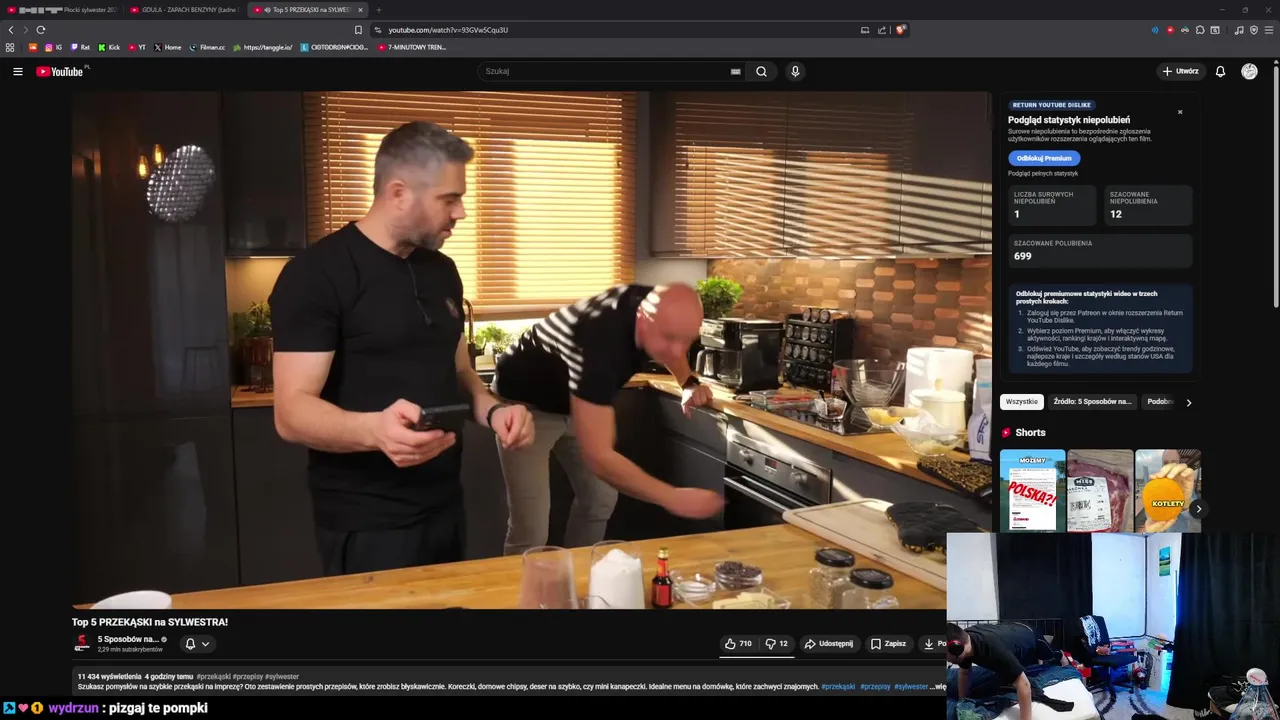Select Wszystkie filter chip
Viewport: 1280px width, 720px height.
click(1022, 402)
